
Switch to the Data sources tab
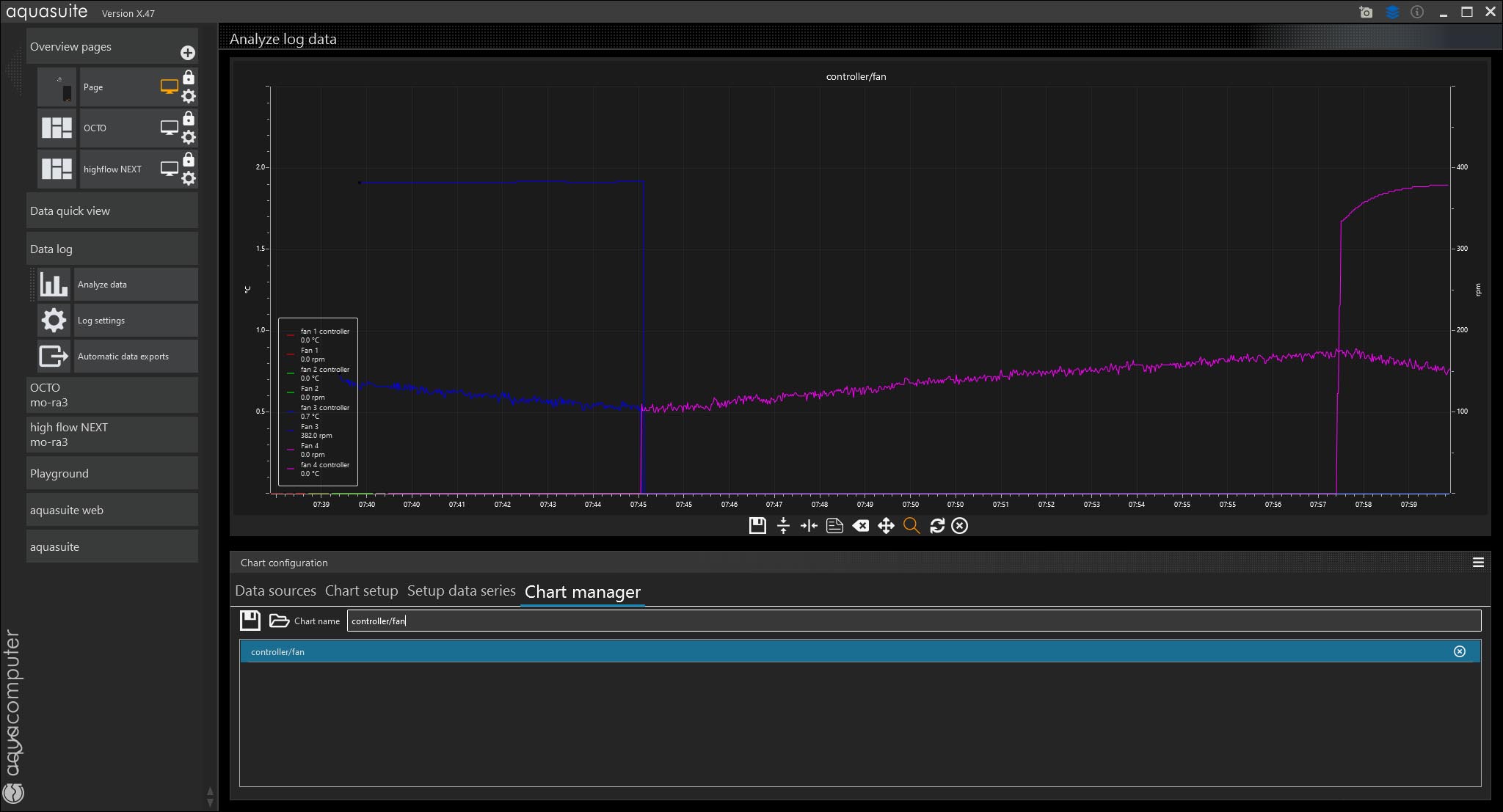275,591
